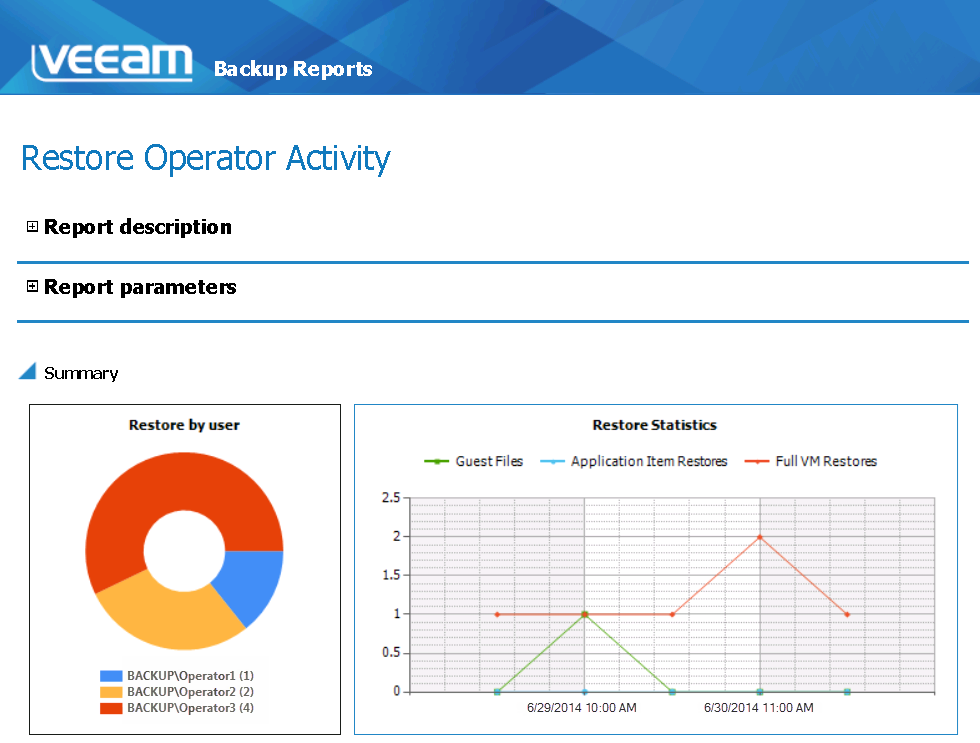Select the Guest Files legend label

pyautogui.click(x=489, y=461)
